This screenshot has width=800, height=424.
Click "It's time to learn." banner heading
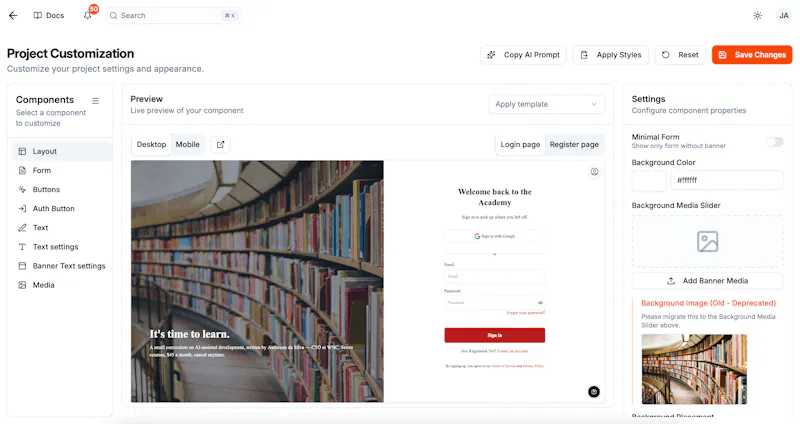189,334
